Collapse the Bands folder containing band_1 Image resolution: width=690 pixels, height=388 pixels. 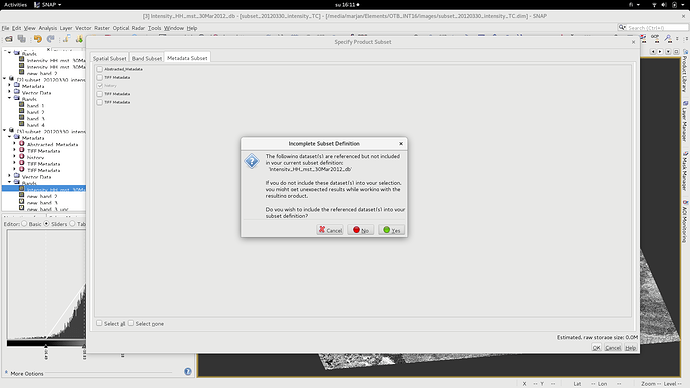(10, 99)
